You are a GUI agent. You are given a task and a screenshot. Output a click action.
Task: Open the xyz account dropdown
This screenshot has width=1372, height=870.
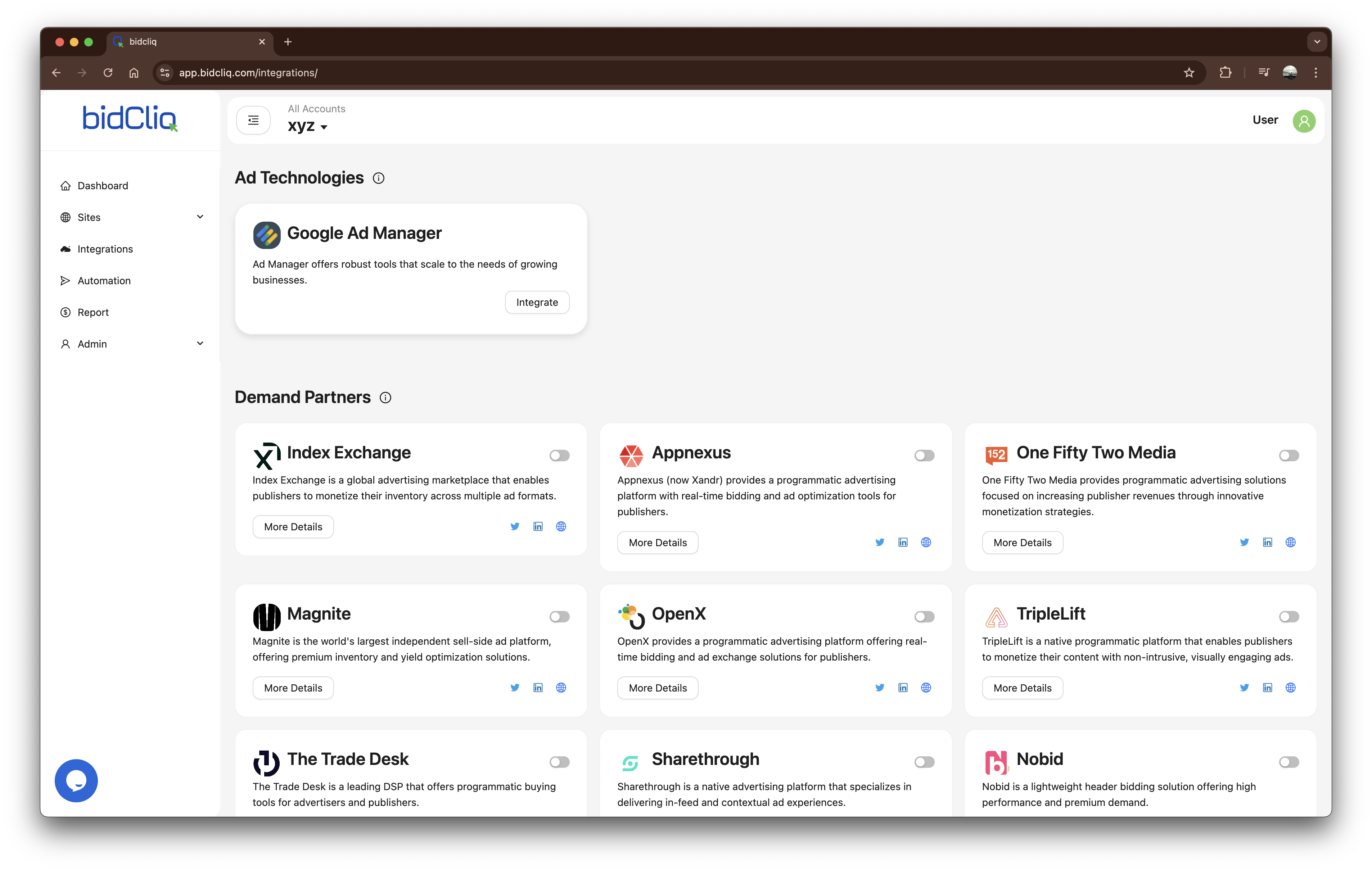point(308,126)
